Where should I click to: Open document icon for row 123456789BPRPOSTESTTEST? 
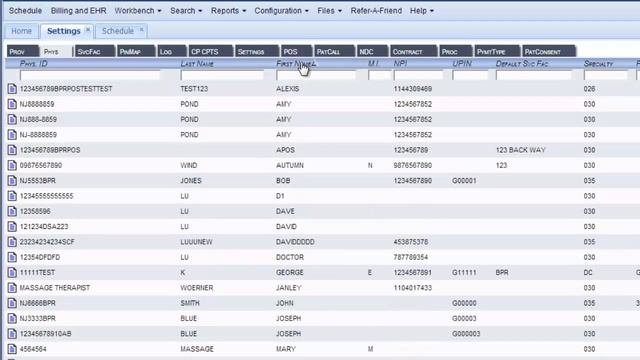[12, 89]
